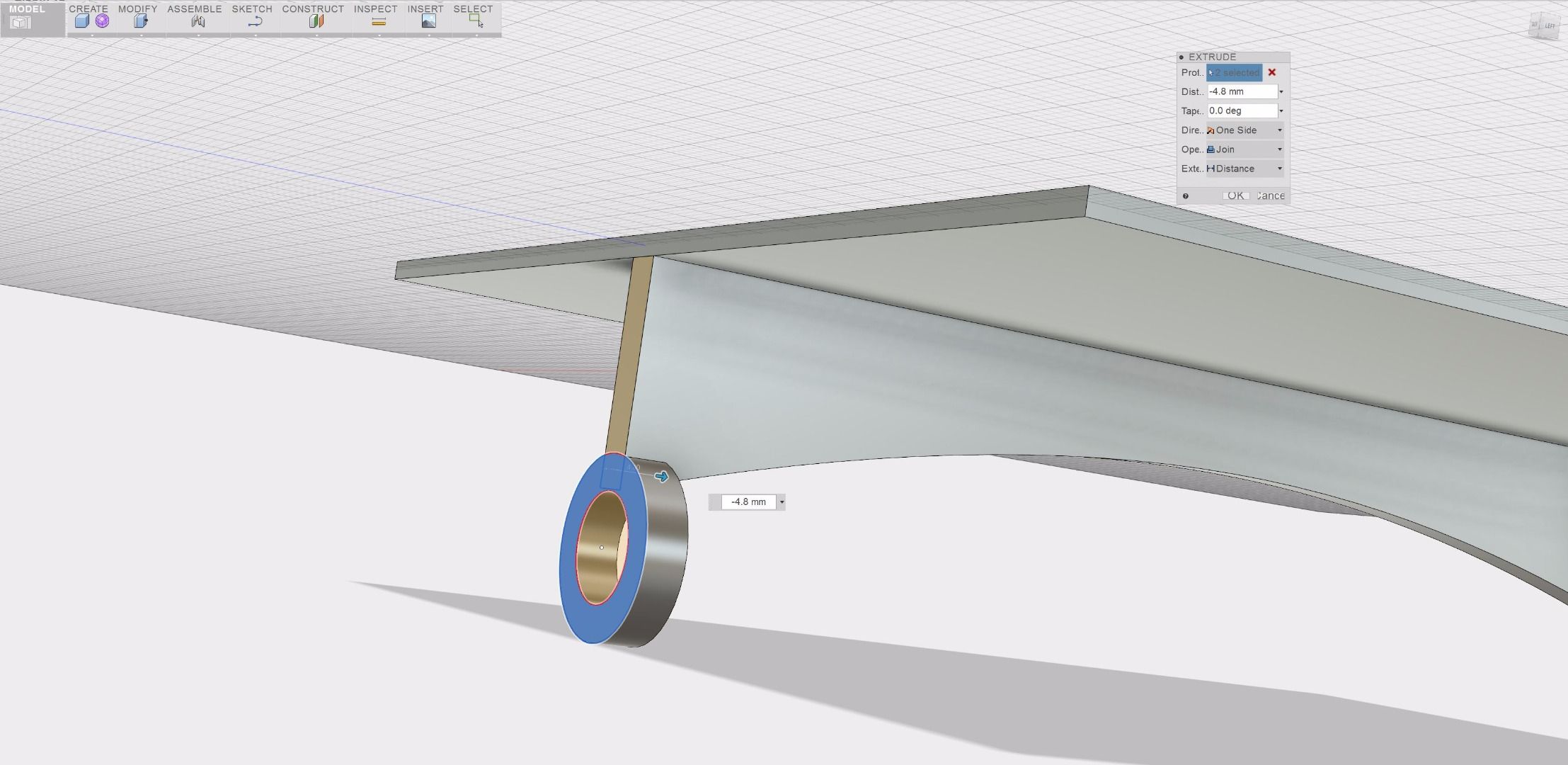Open the CREATE menu
The image size is (1568, 765).
click(x=87, y=9)
